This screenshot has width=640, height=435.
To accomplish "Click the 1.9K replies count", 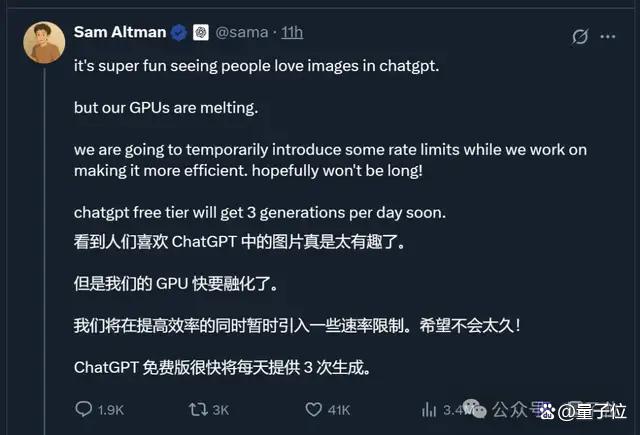I will click(111, 410).
